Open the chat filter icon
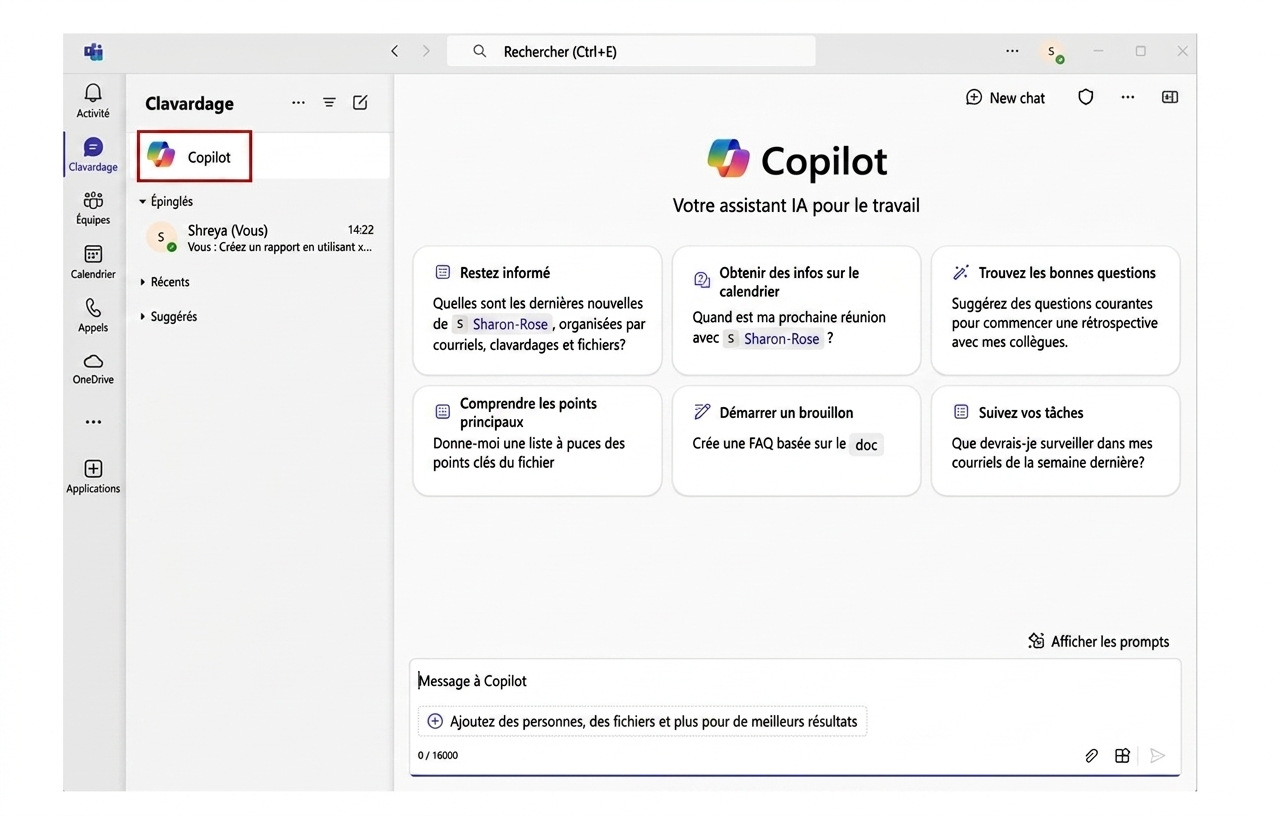 pyautogui.click(x=329, y=102)
